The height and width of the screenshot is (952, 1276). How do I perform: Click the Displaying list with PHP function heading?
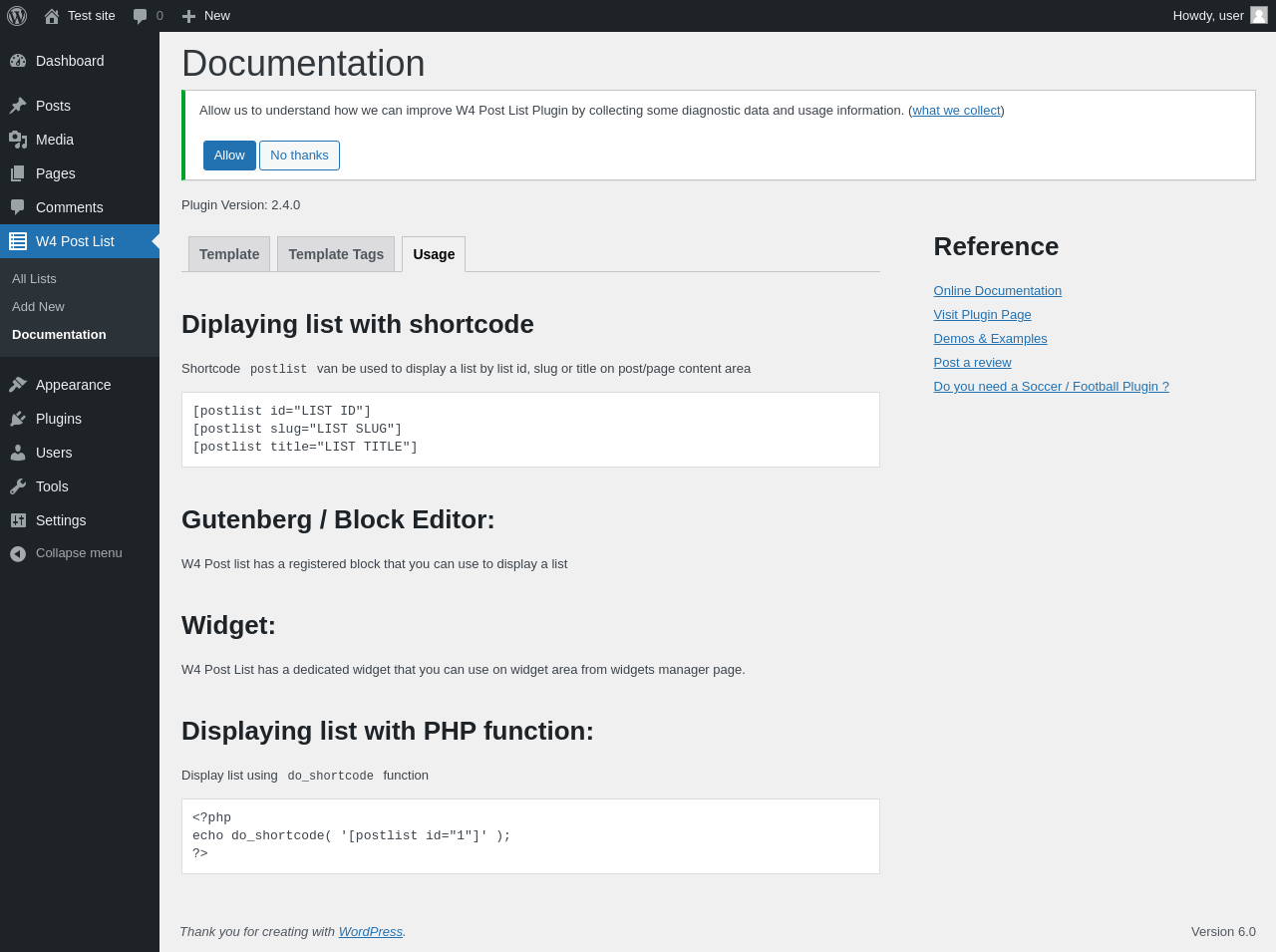[388, 731]
